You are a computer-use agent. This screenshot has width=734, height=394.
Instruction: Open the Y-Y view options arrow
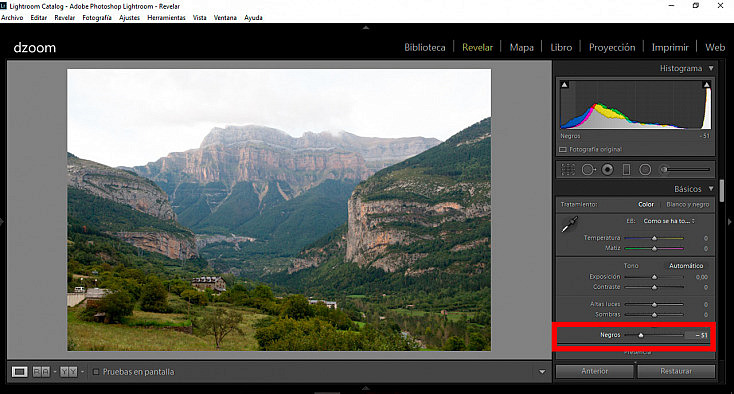[82, 372]
